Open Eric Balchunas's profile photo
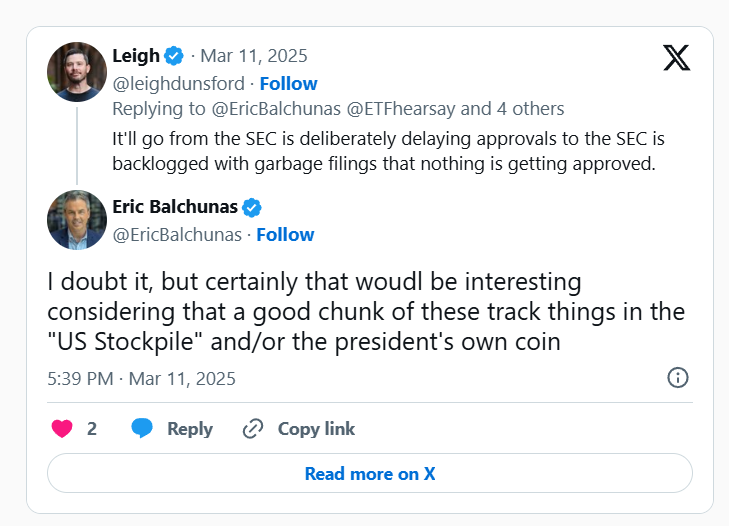The height and width of the screenshot is (526, 729). 77,220
